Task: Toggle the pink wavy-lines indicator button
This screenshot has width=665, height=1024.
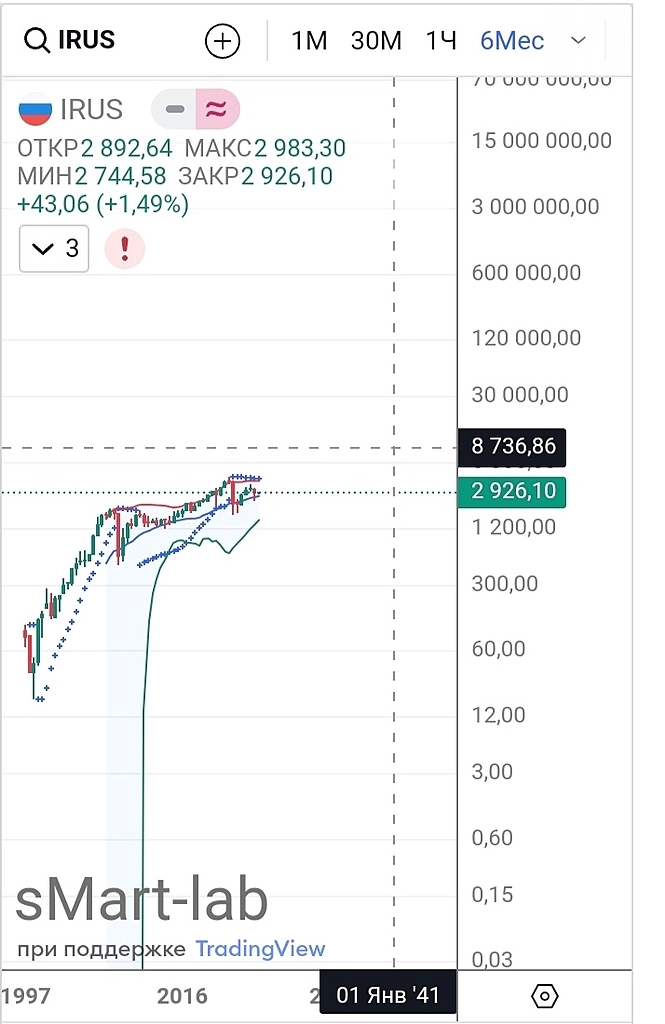Action: [x=216, y=109]
